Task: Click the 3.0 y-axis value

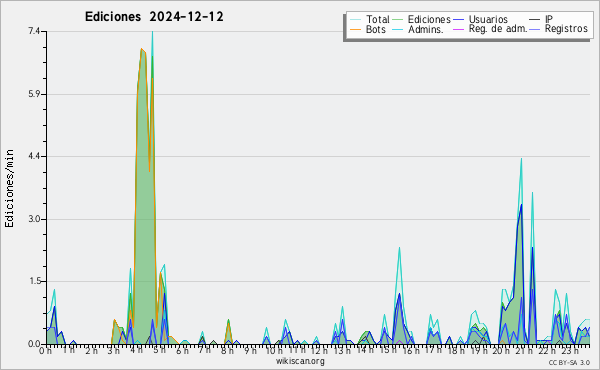Action: tap(34, 219)
